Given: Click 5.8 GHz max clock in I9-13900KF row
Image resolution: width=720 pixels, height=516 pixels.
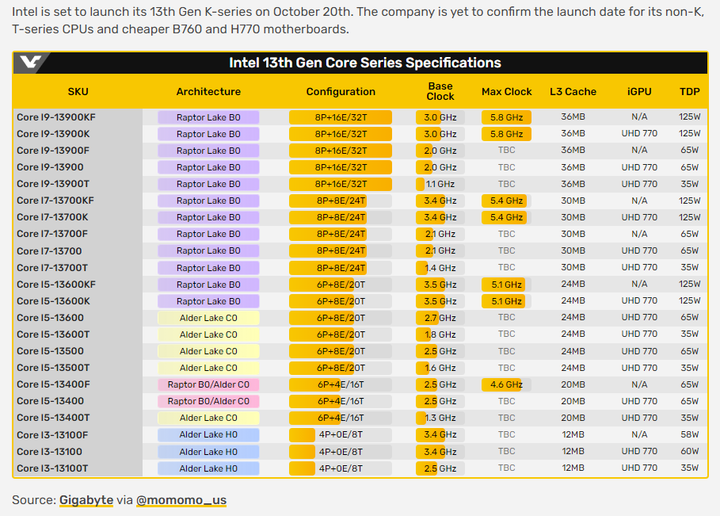Looking at the screenshot, I should coord(506,117).
